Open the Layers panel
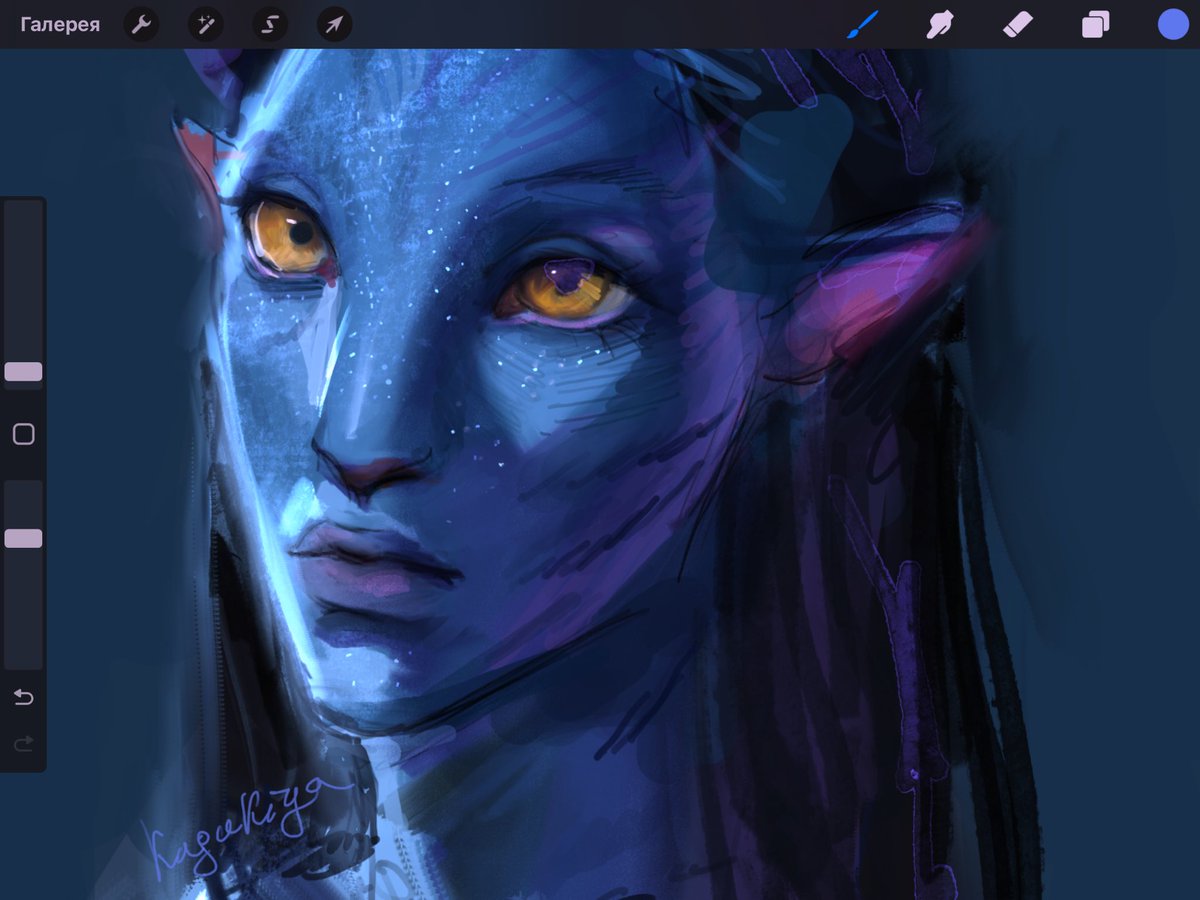Image resolution: width=1200 pixels, height=900 pixels. (1095, 24)
